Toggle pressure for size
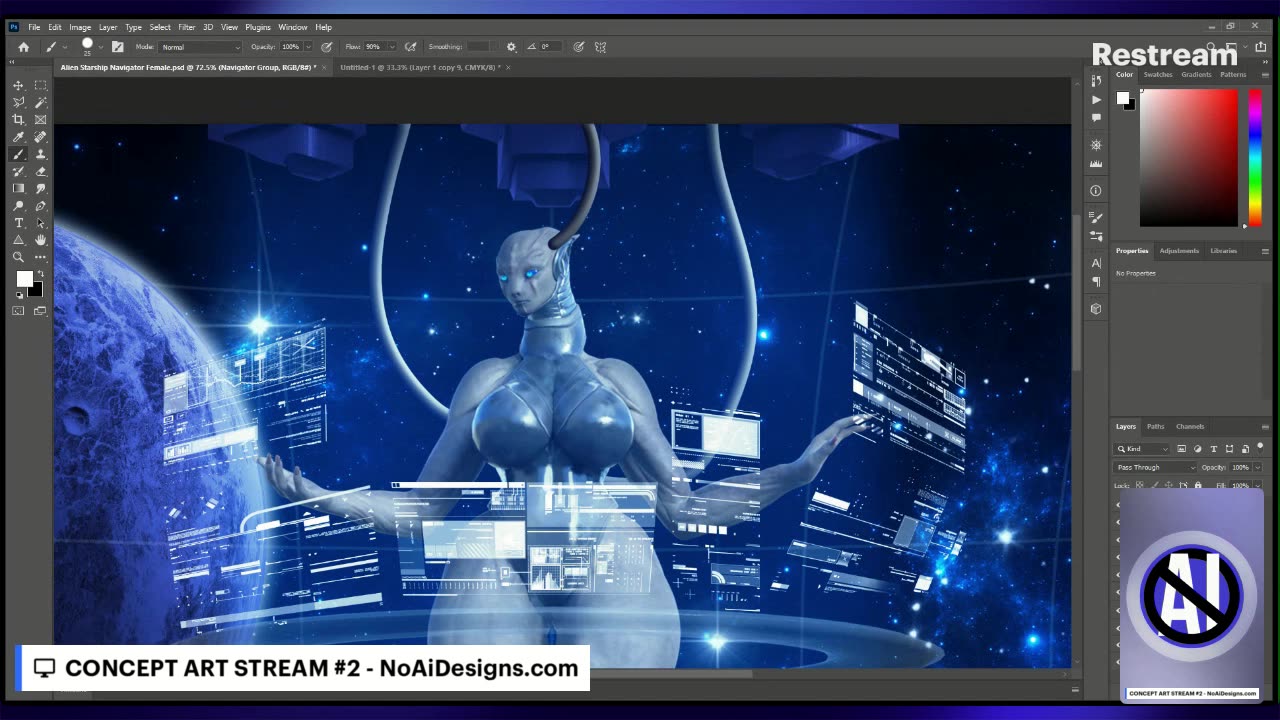The width and height of the screenshot is (1280, 720). click(578, 46)
